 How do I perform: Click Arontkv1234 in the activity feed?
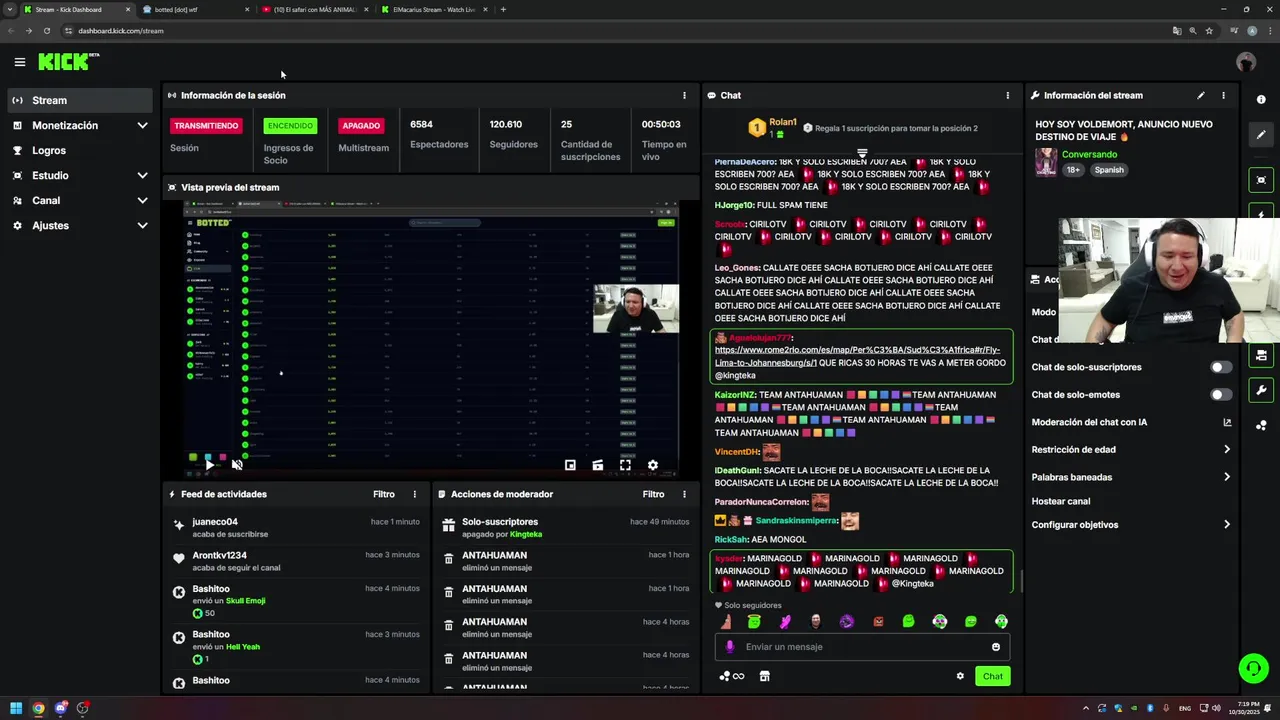(219, 555)
